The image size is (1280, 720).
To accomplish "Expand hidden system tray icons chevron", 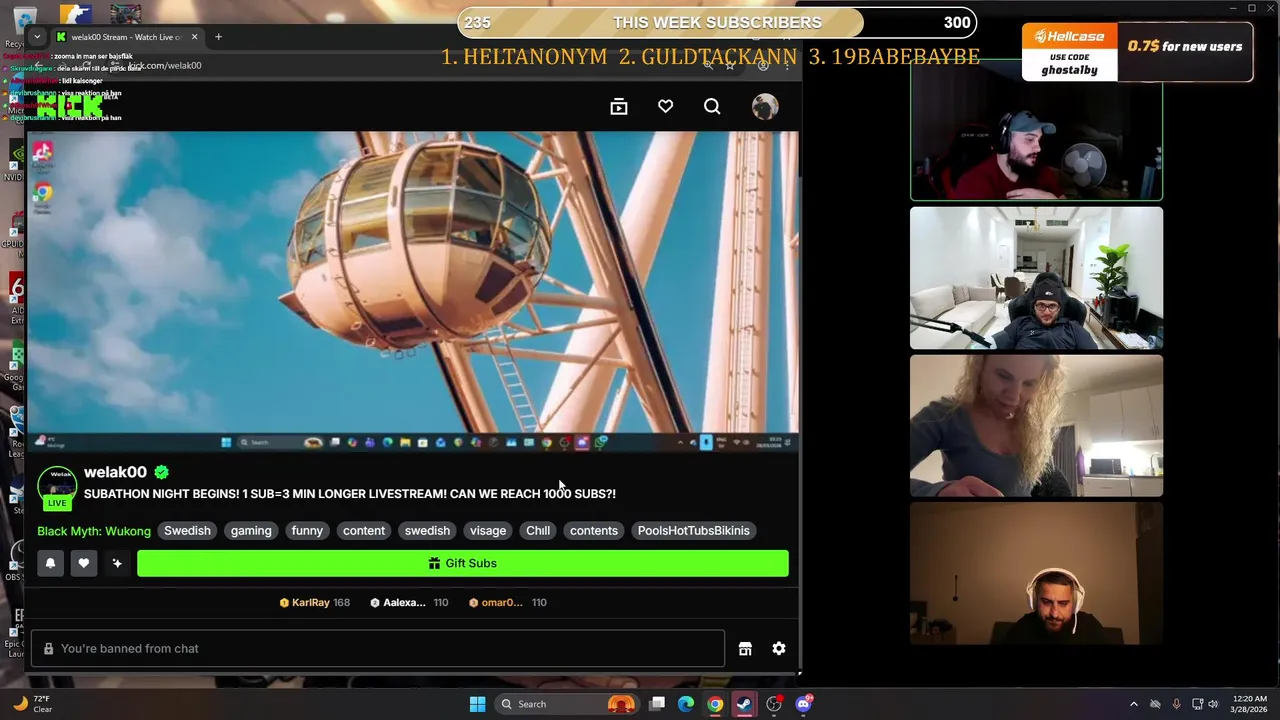I will tap(1133, 704).
